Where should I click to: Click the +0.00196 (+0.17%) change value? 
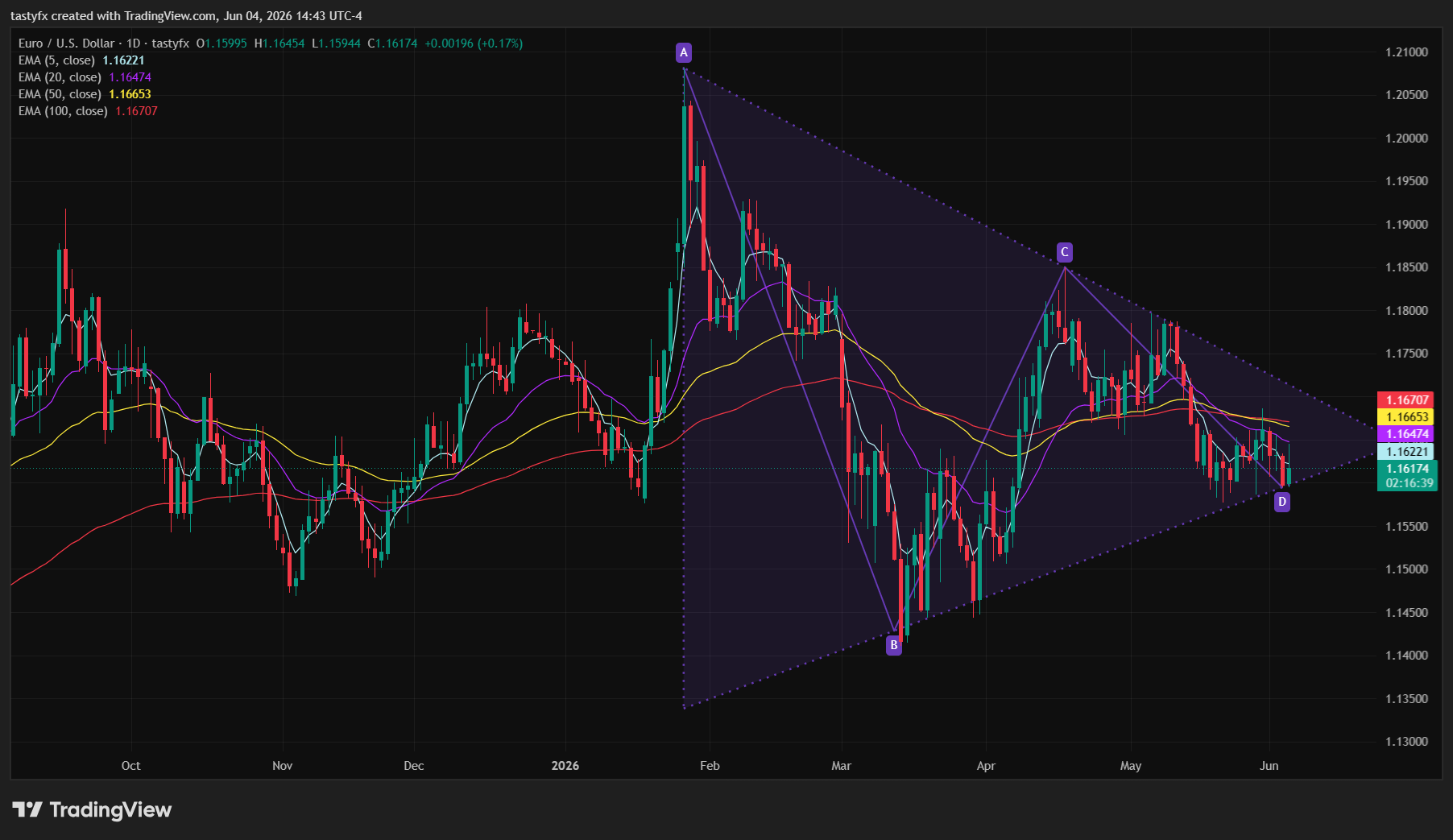pyautogui.click(x=474, y=43)
